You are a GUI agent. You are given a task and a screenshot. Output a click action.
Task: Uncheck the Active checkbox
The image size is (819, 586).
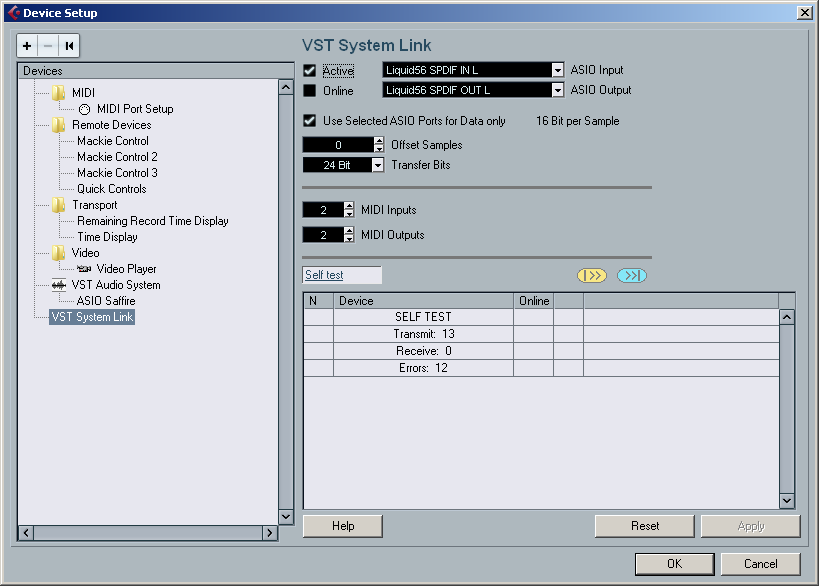pyautogui.click(x=310, y=71)
